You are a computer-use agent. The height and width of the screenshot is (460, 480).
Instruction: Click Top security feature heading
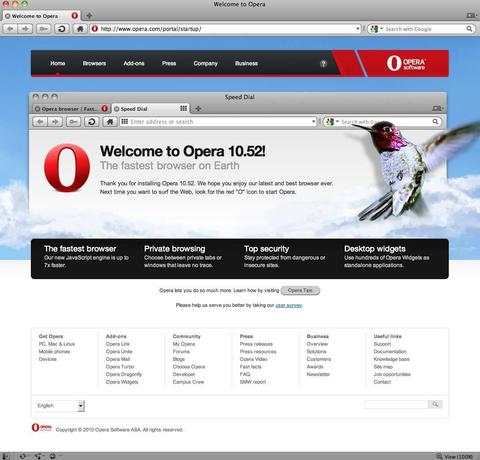pyautogui.click(x=267, y=249)
